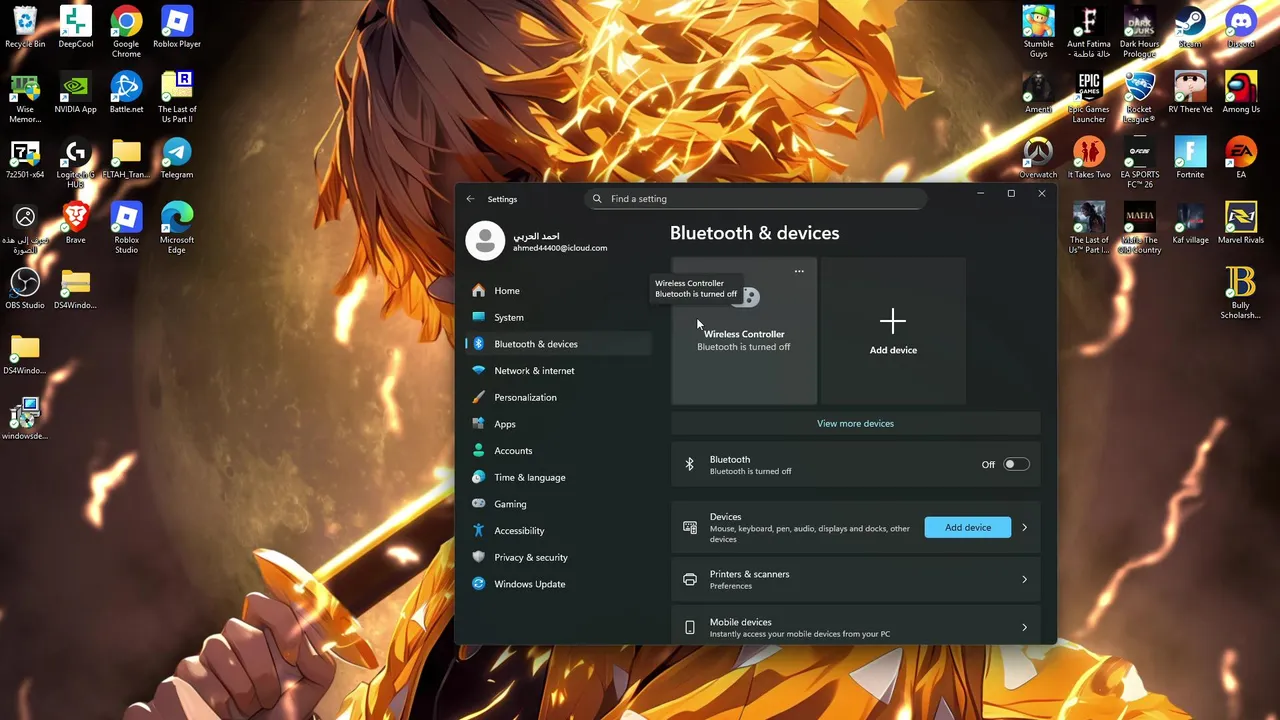The image size is (1280, 720).
Task: Select the windowsde... setup icon on desktop
Action: pos(25,419)
